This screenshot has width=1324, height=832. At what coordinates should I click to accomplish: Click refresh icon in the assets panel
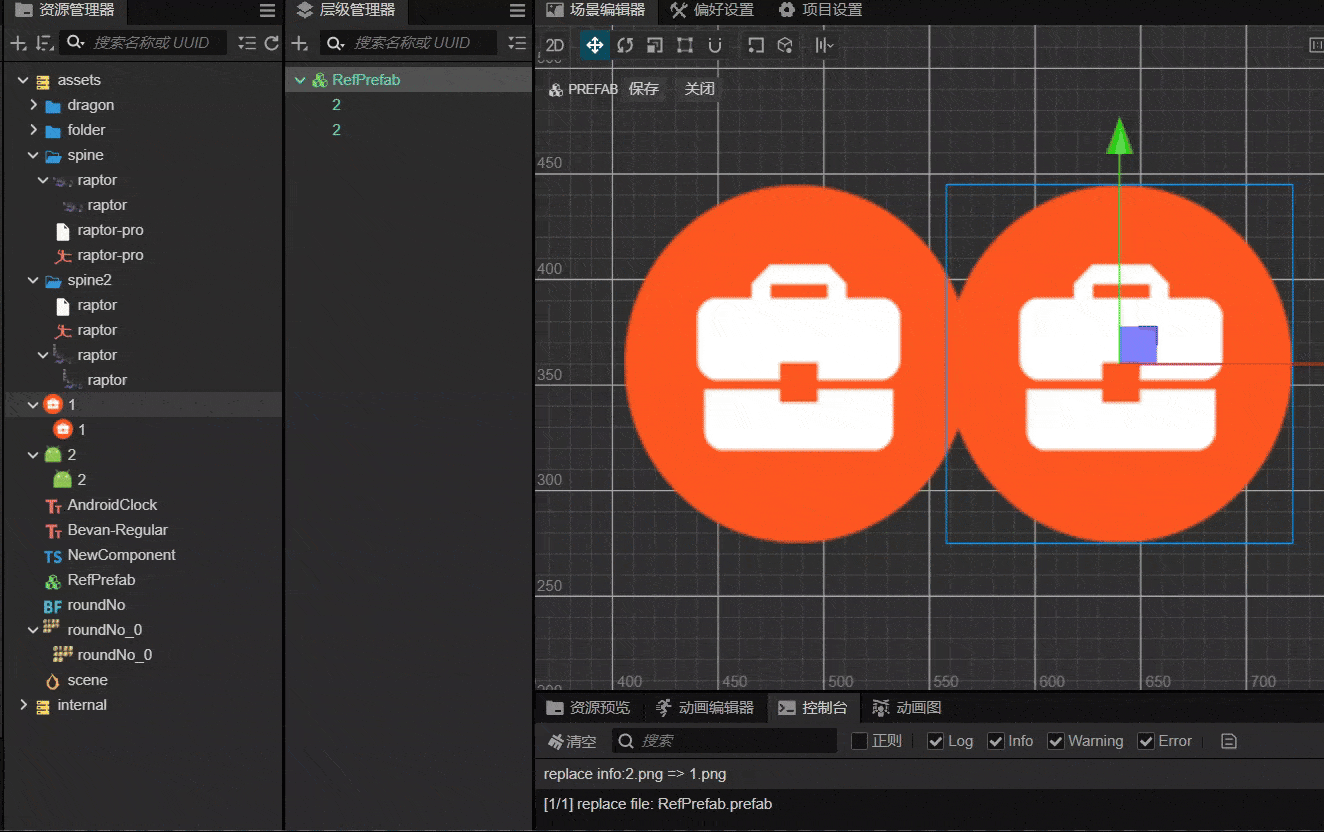tap(271, 43)
